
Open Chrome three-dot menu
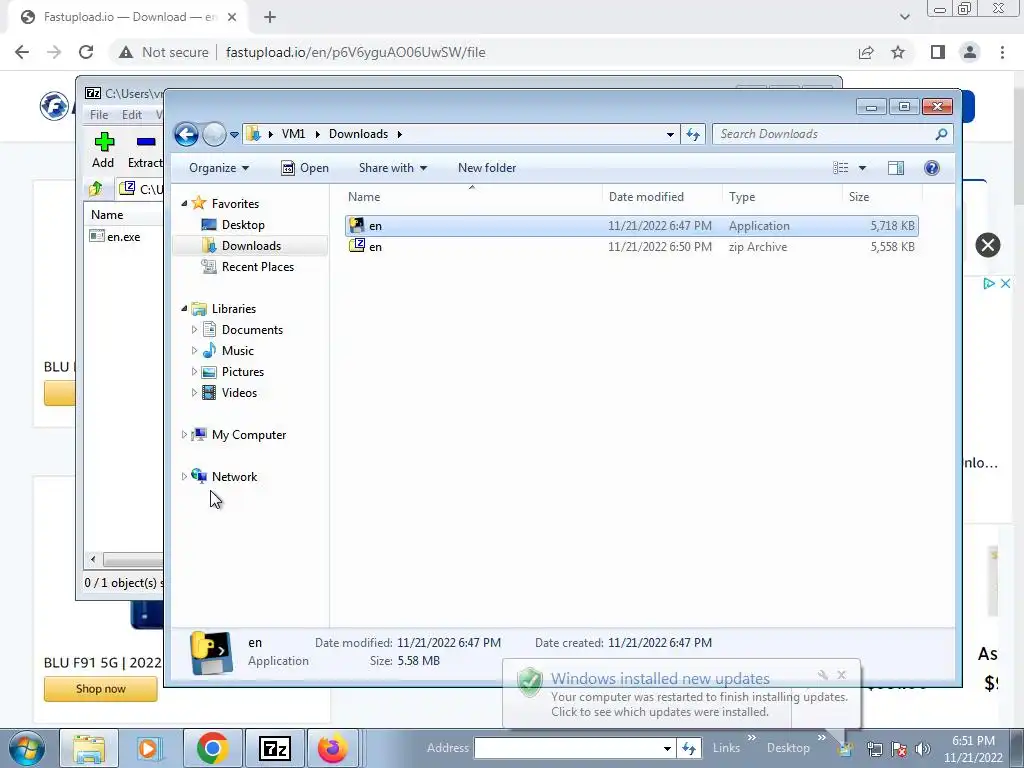click(x=1002, y=52)
